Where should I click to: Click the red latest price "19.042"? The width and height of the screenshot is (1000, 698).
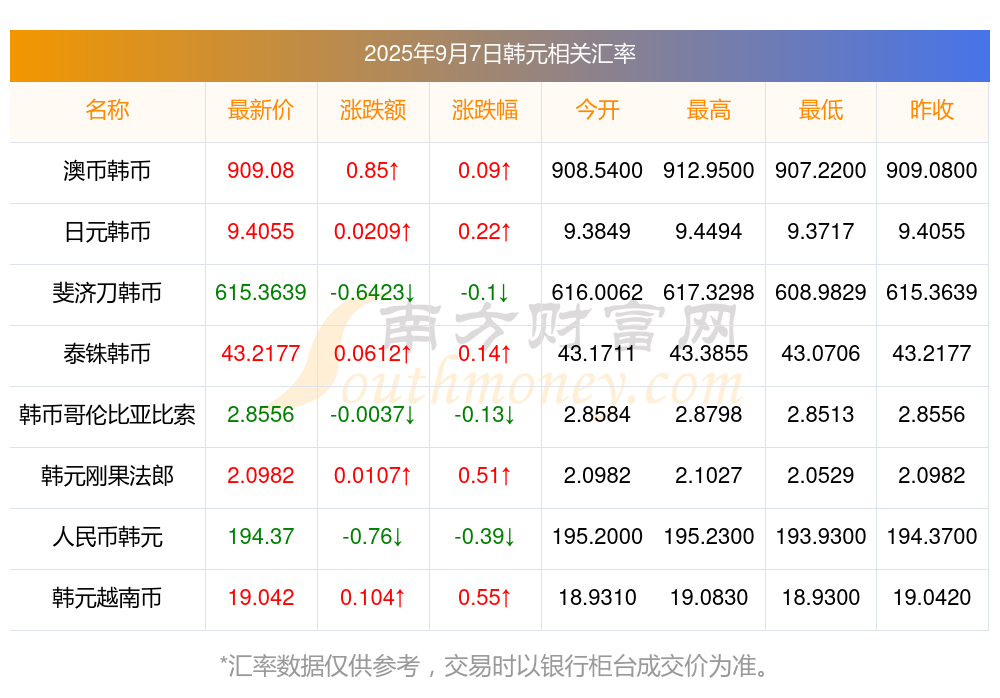[261, 598]
